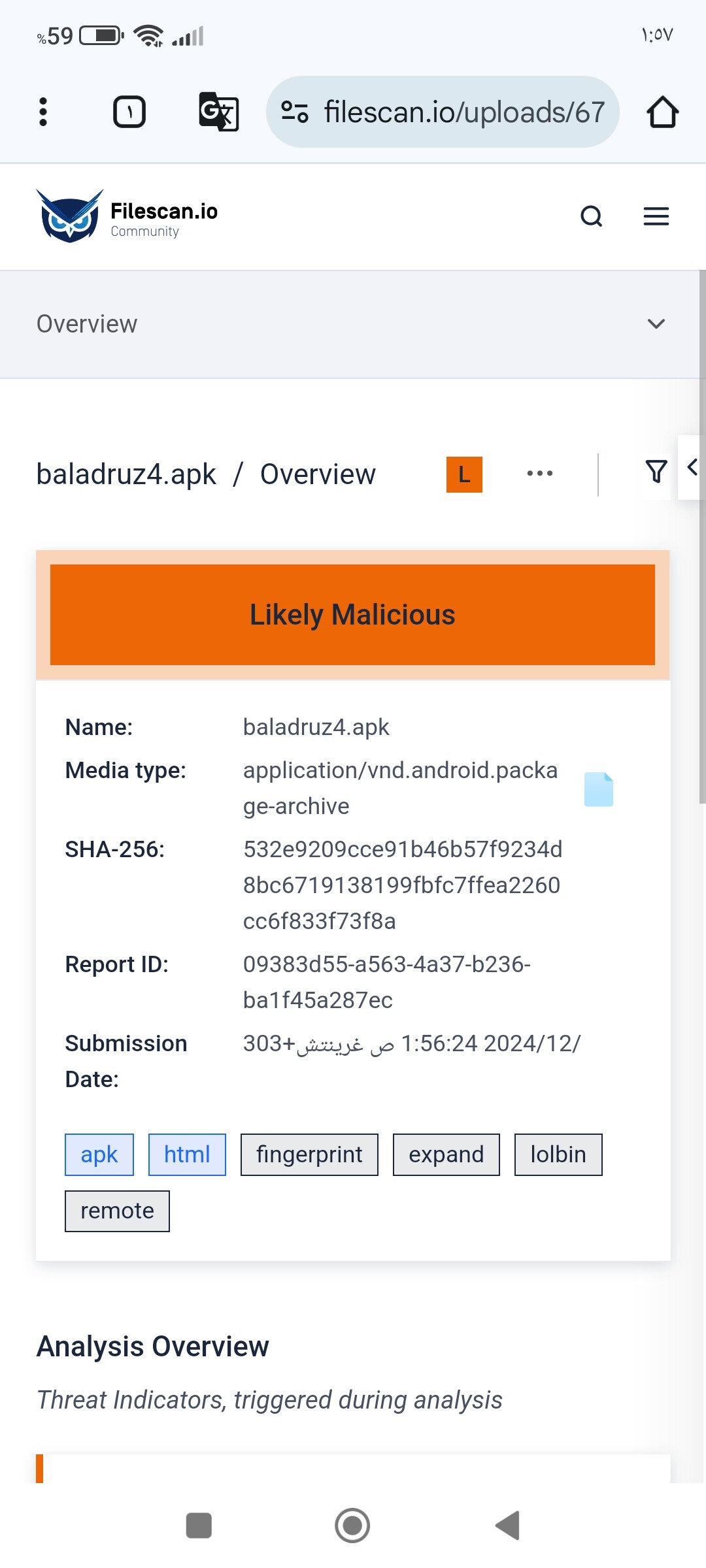Go to browser home page
The image size is (706, 1568).
662,112
